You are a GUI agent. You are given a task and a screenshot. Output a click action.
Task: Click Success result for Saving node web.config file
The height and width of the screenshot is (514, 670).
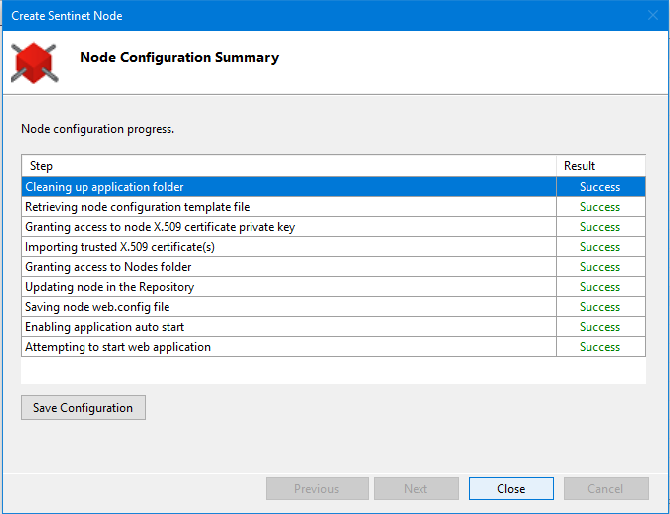(x=600, y=307)
